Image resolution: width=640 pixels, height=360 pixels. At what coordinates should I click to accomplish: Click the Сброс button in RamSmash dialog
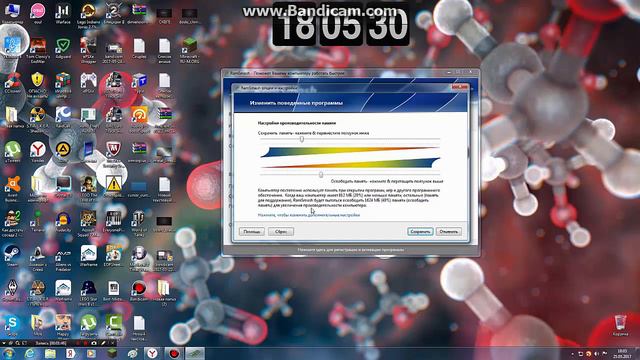point(280,231)
